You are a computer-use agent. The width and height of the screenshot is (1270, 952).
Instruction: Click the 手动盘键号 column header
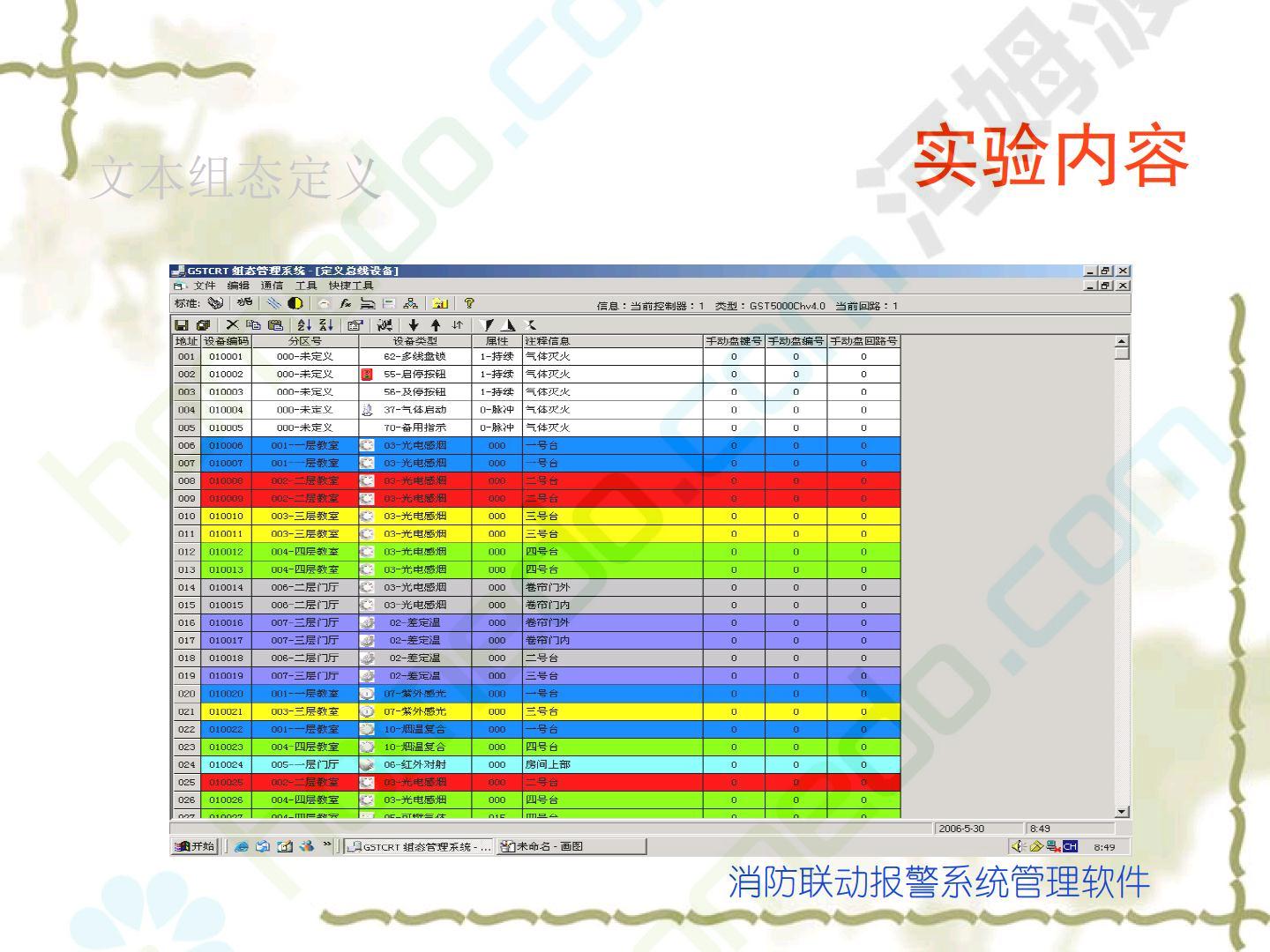tap(734, 341)
